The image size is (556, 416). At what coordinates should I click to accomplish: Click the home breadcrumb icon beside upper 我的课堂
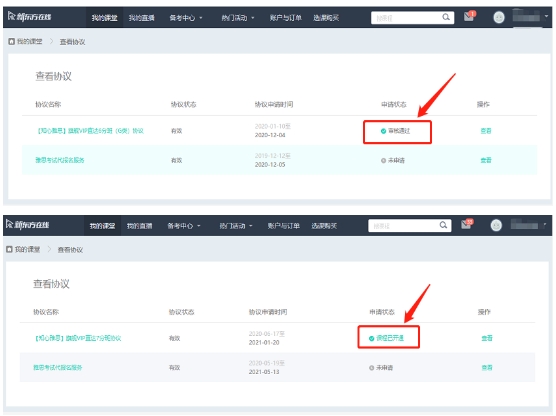(x=11, y=41)
